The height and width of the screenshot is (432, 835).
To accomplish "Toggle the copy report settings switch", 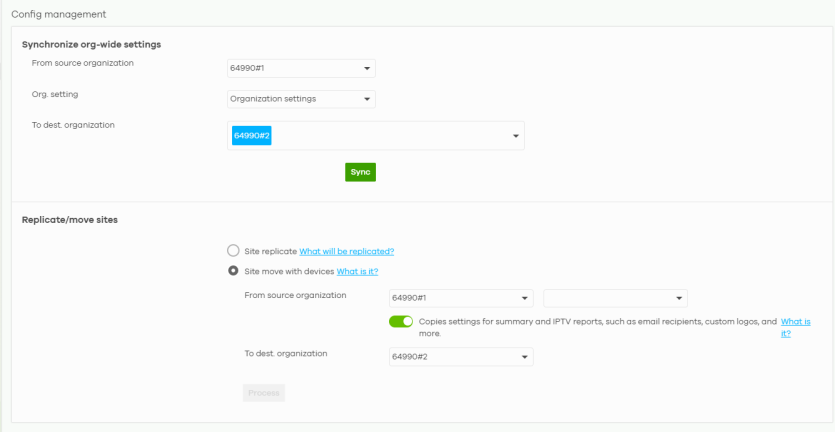I will click(401, 322).
